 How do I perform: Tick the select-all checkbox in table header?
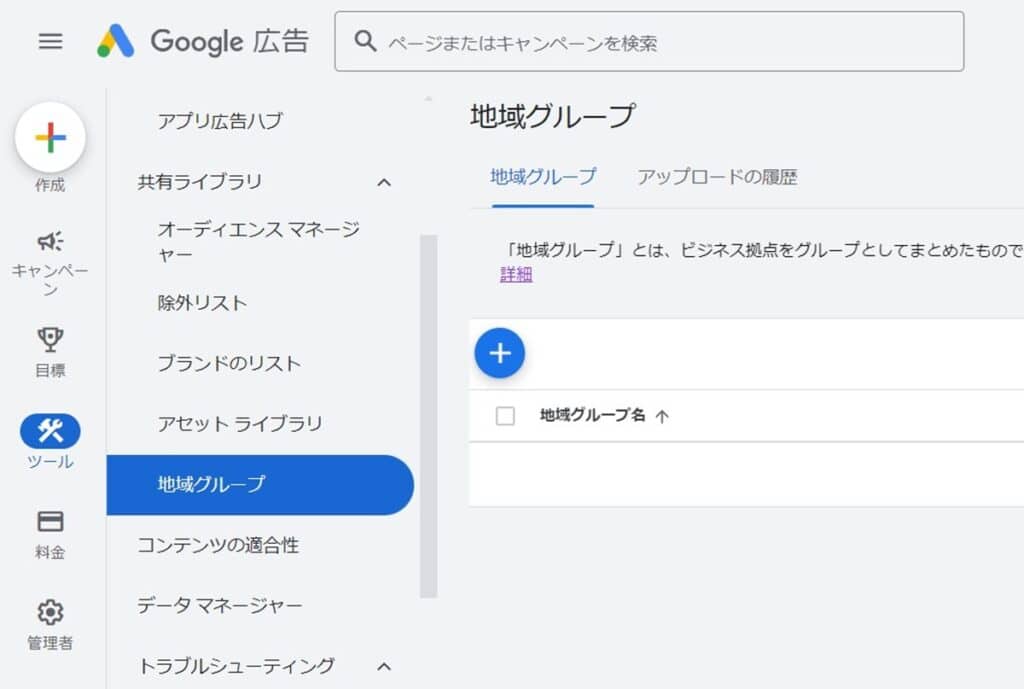[505, 415]
